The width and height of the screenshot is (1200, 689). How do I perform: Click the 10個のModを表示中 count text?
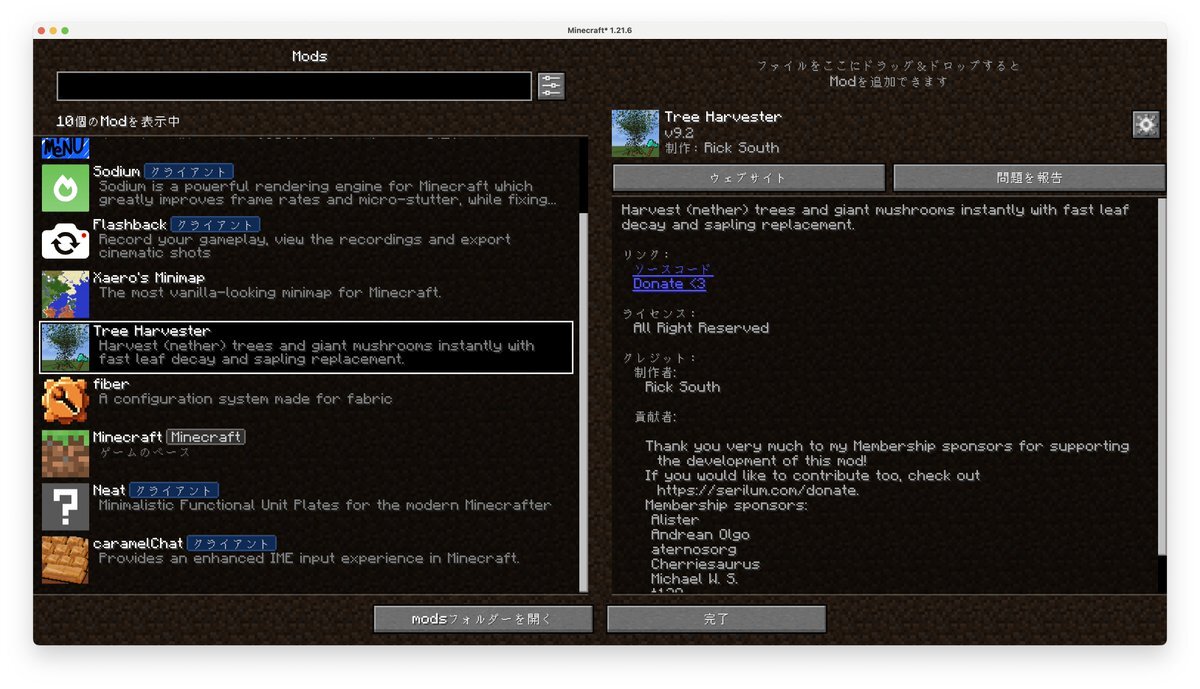click(118, 121)
